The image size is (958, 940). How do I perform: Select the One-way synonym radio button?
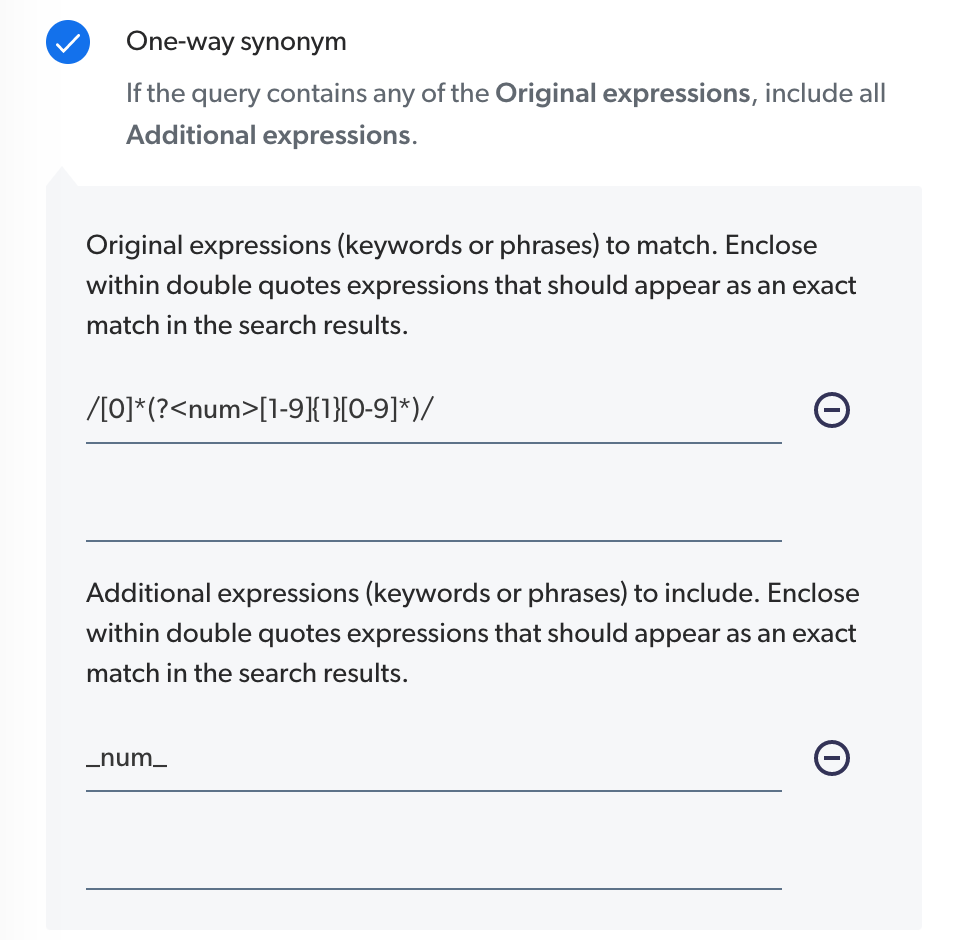(x=68, y=42)
